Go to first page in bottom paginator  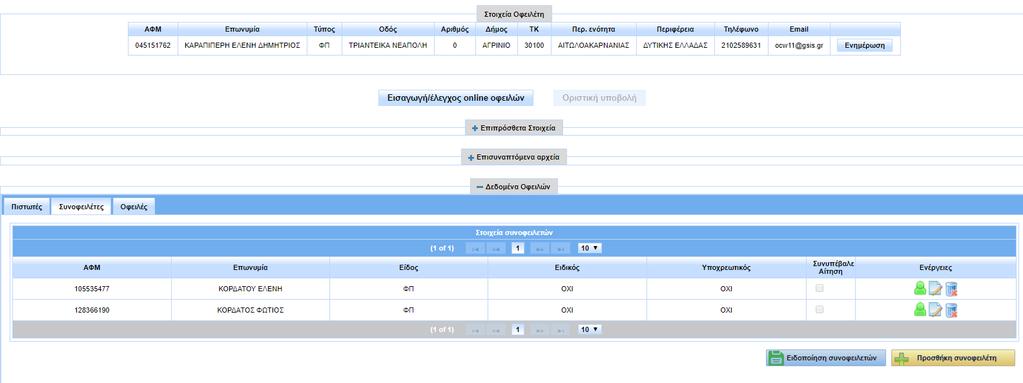[x=476, y=330]
